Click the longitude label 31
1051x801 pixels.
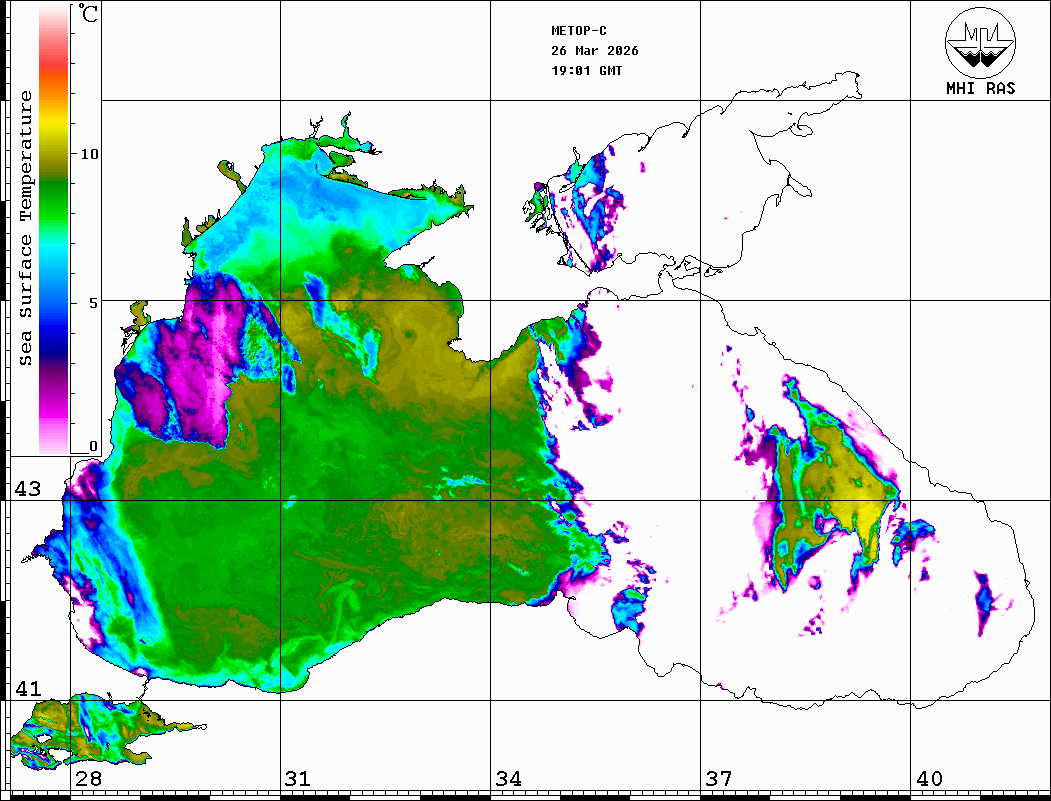tap(297, 779)
